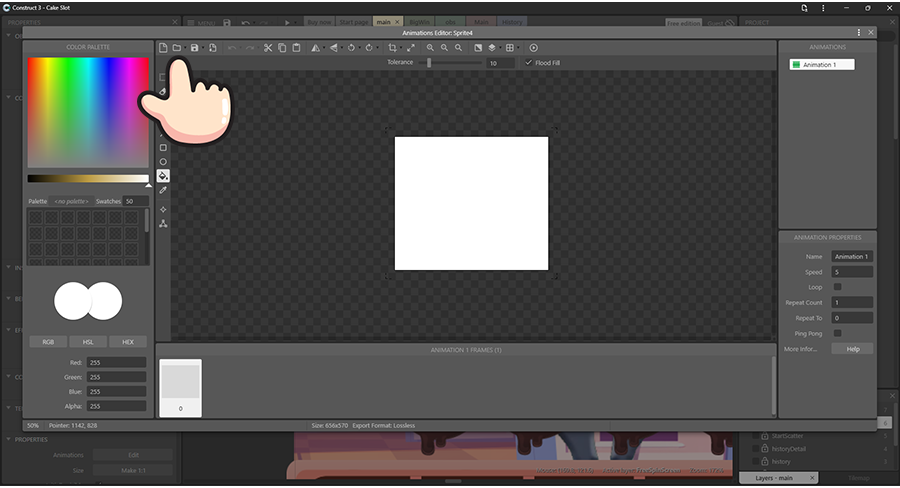Click the Help button
The height and width of the screenshot is (488, 900).
click(852, 349)
